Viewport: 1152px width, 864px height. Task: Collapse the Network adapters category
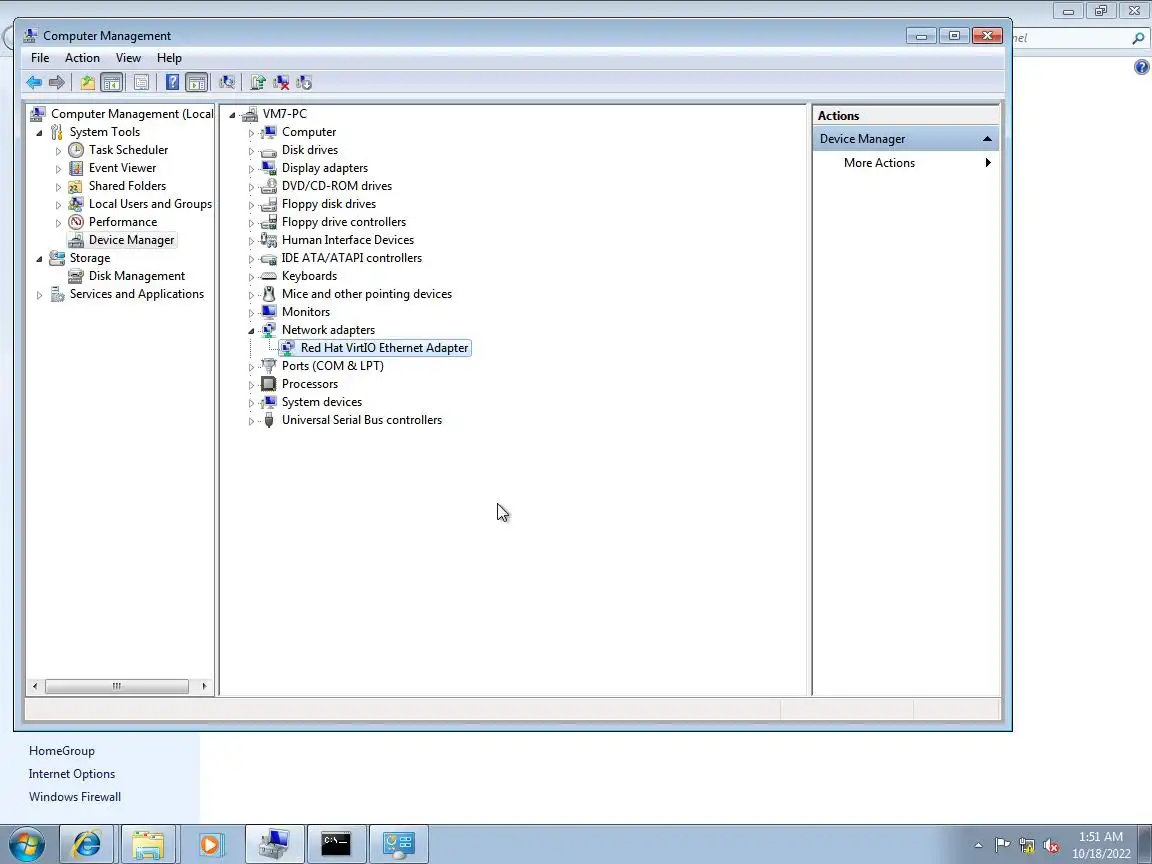click(251, 331)
